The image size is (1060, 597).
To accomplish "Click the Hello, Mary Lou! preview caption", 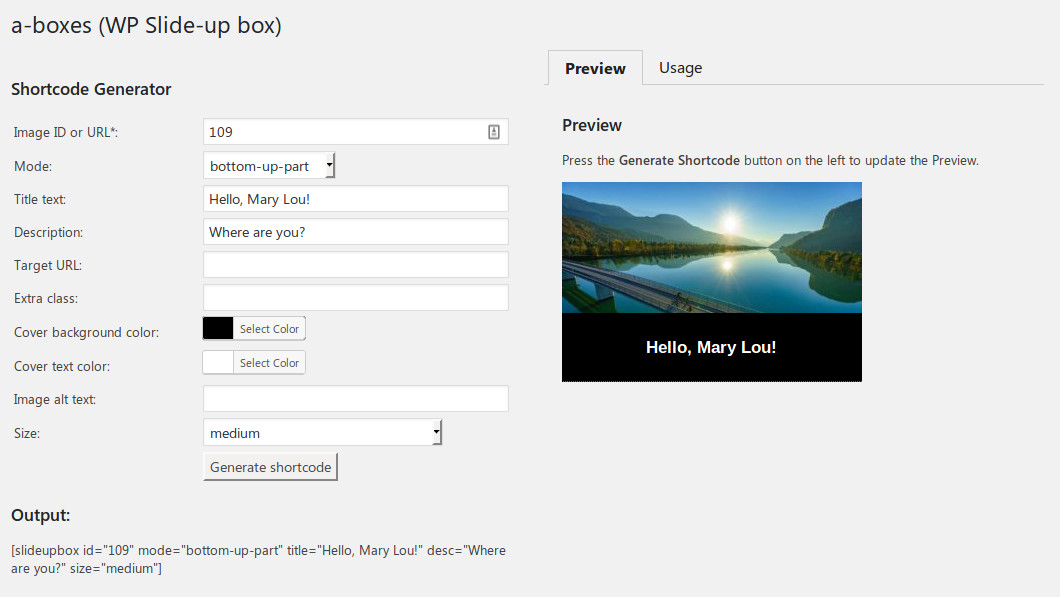I will click(x=711, y=348).
